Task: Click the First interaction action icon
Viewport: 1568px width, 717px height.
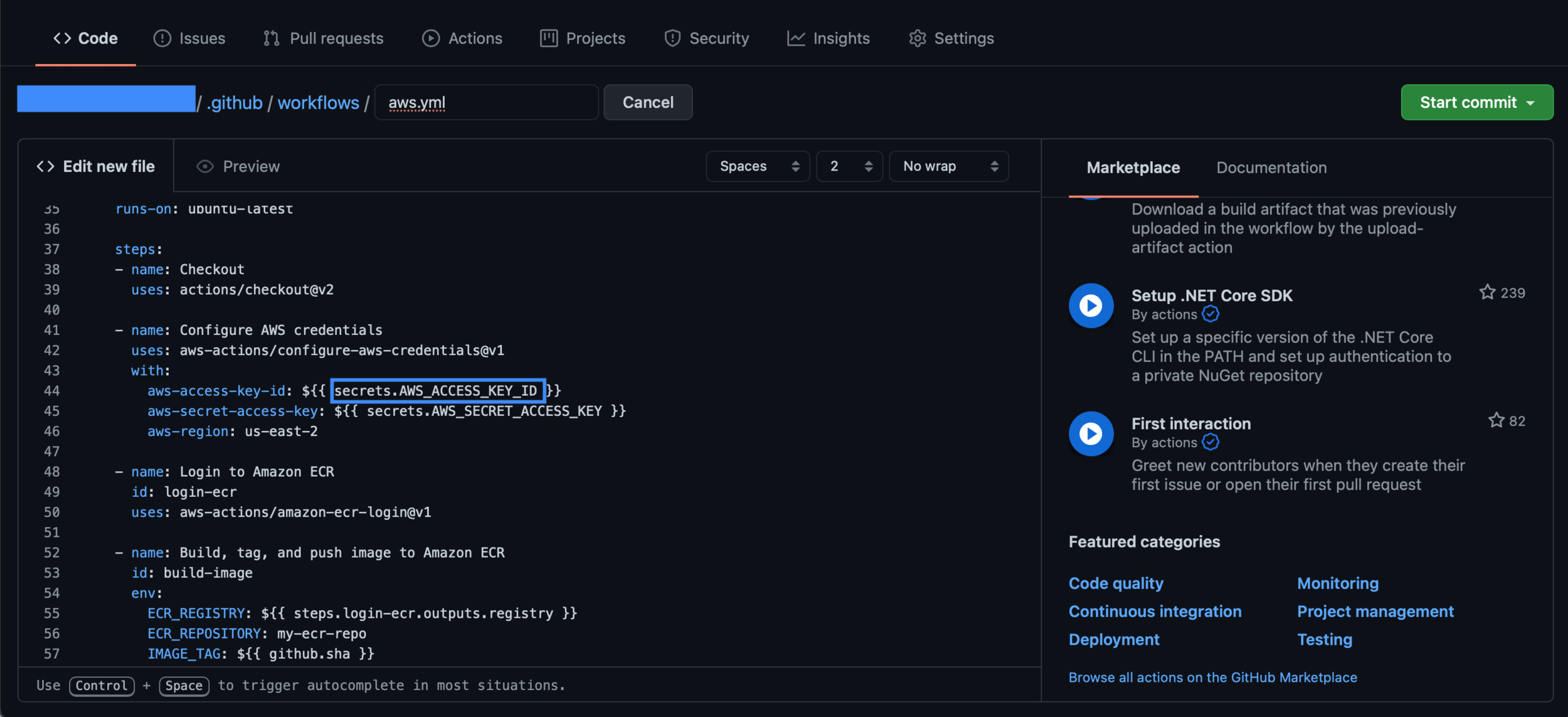Action: [1090, 433]
